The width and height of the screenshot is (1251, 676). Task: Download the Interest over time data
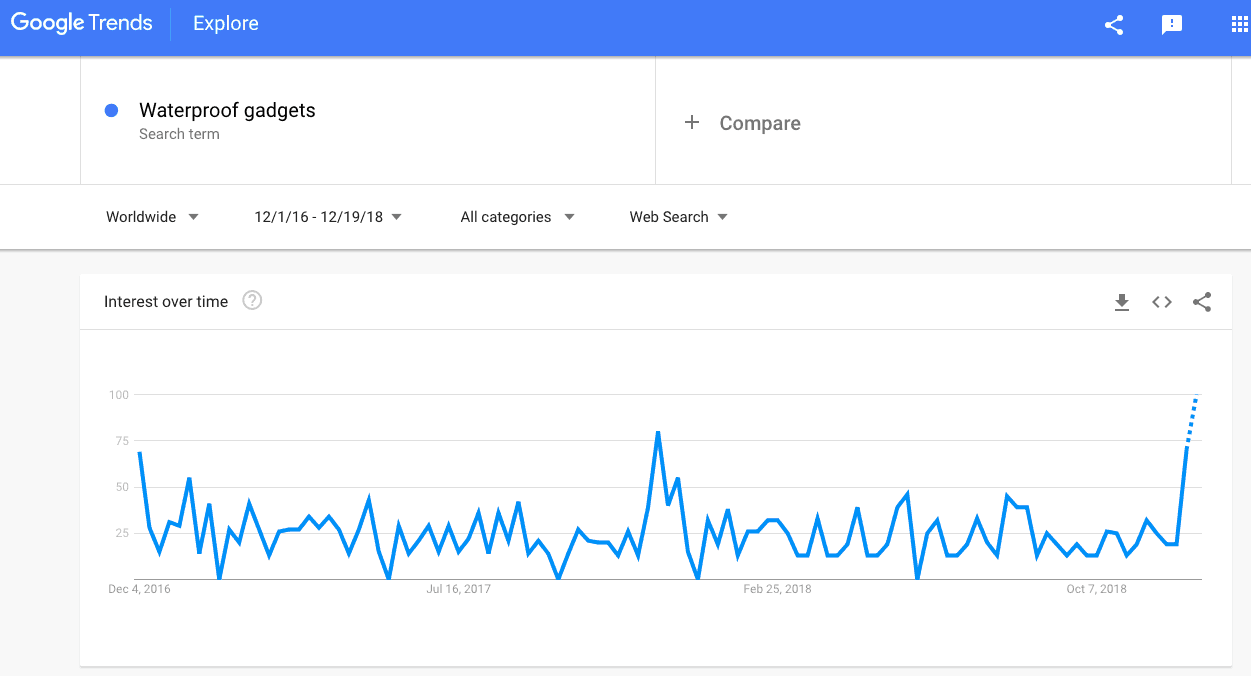(x=1122, y=302)
